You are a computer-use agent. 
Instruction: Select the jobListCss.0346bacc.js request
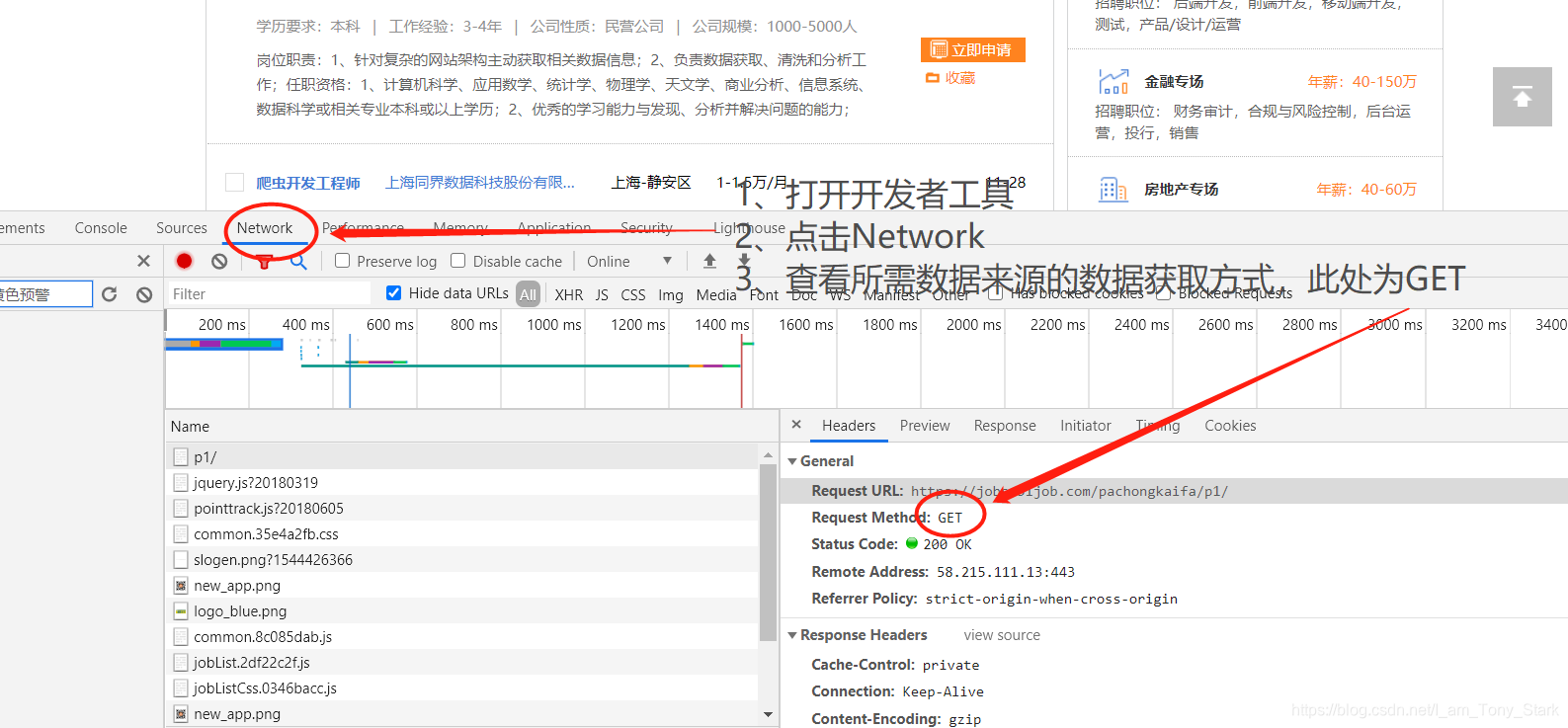point(462,688)
